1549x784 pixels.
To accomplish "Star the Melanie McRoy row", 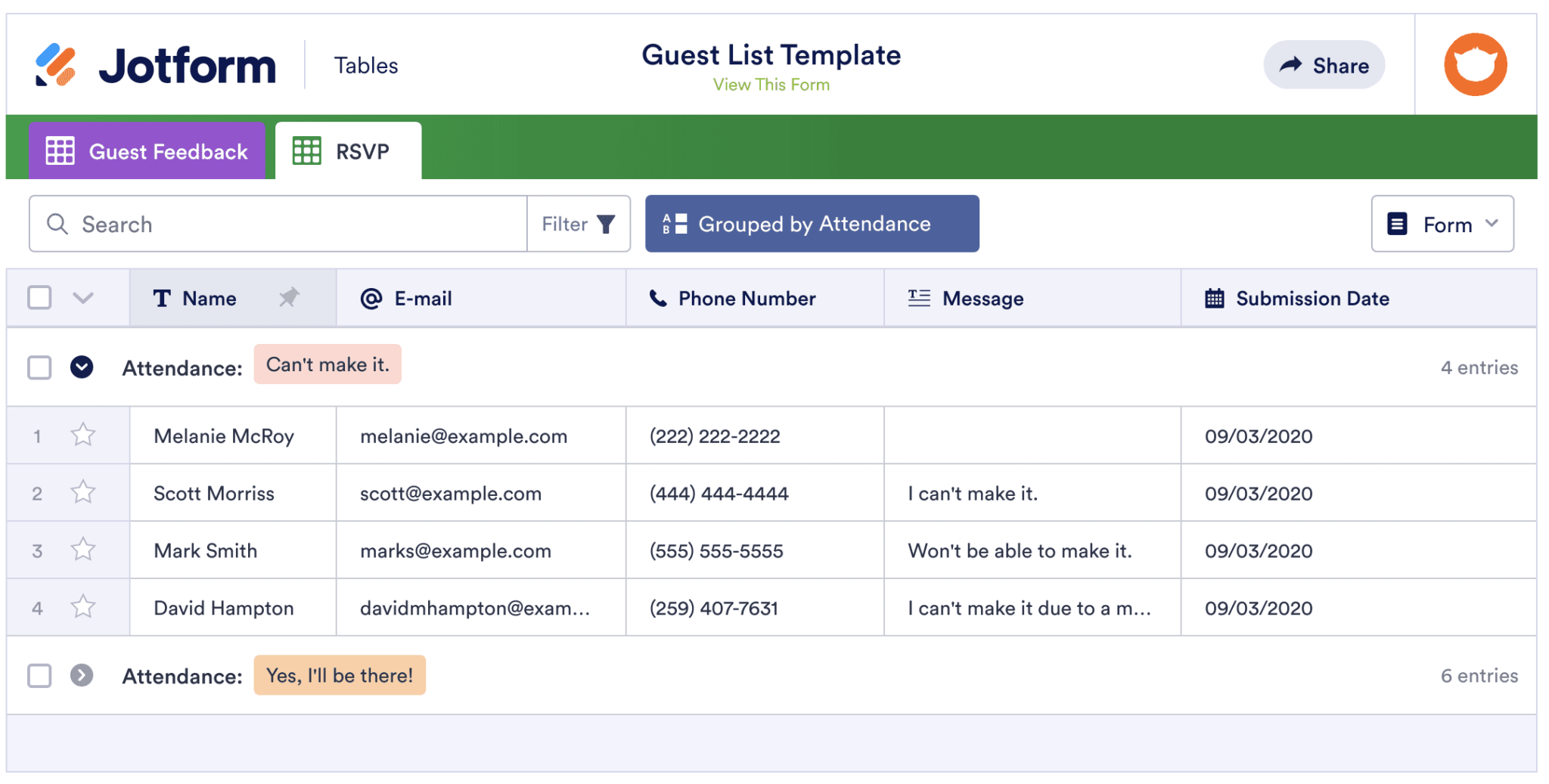I will [x=82, y=435].
